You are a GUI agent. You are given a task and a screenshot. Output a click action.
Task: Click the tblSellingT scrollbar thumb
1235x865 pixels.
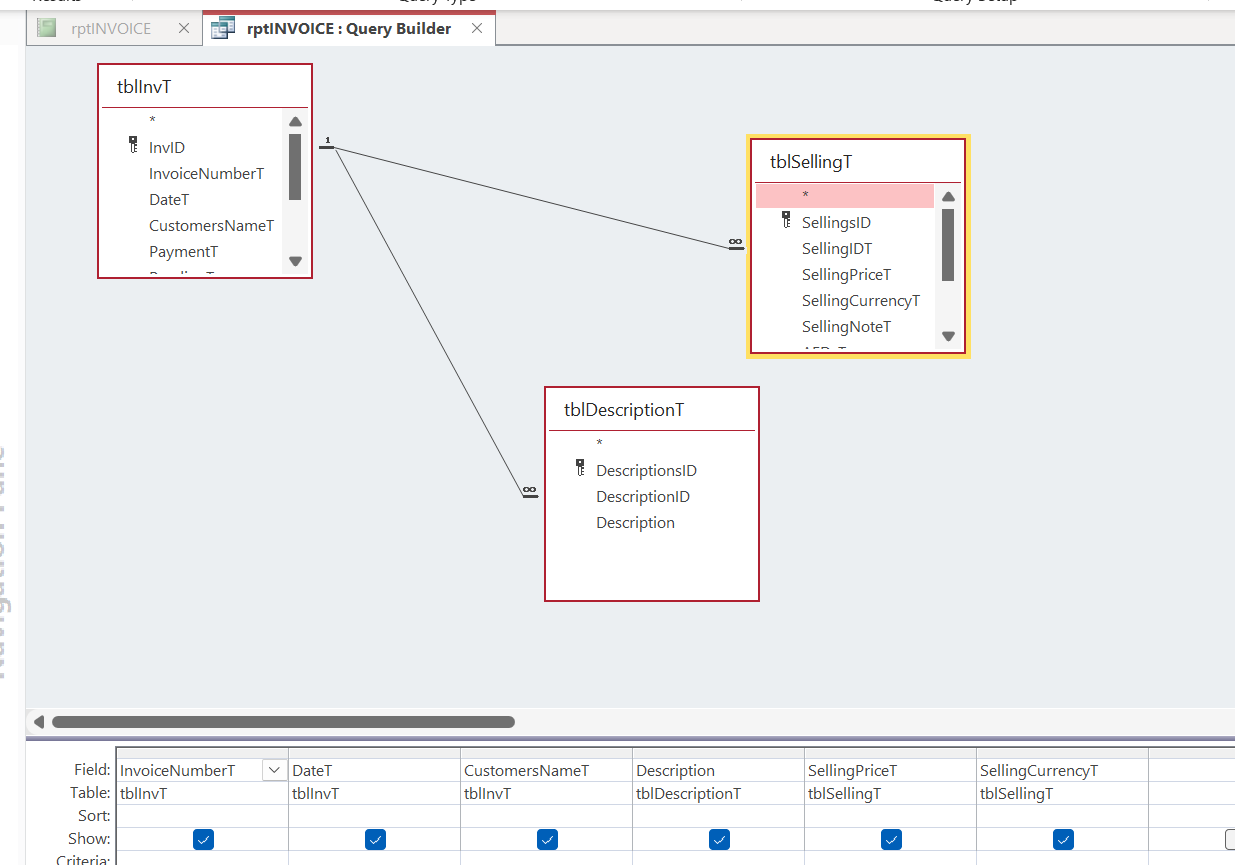coord(948,245)
